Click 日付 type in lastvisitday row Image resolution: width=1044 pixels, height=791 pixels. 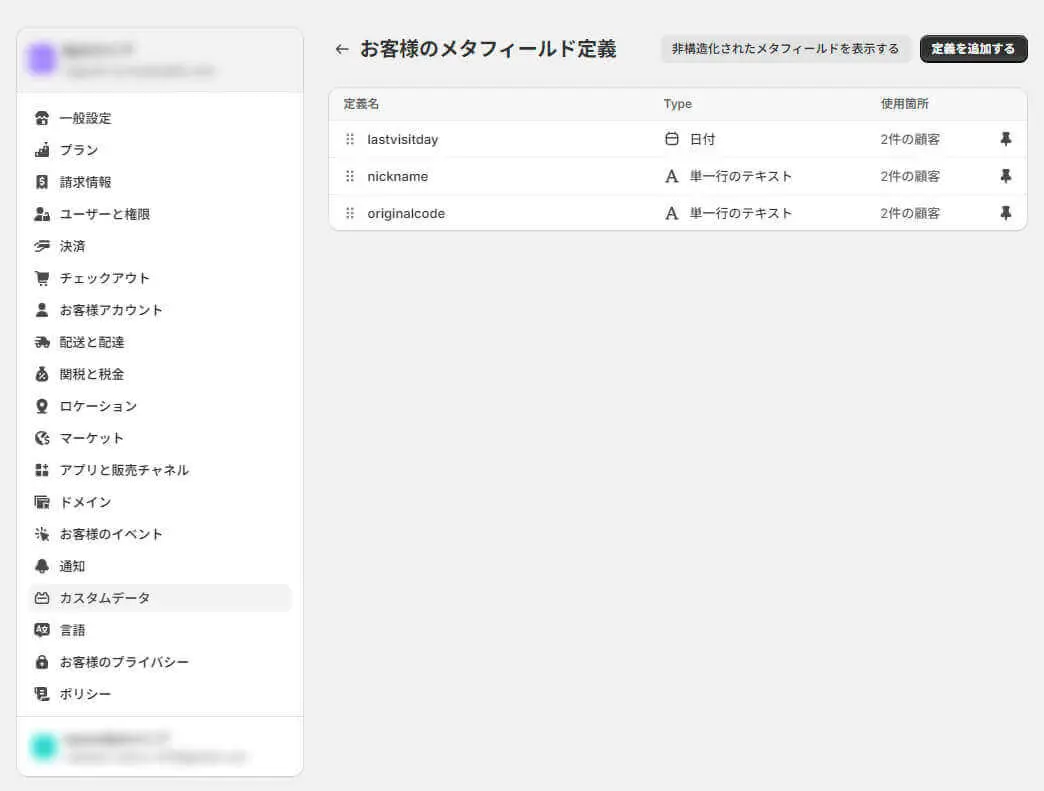[702, 139]
